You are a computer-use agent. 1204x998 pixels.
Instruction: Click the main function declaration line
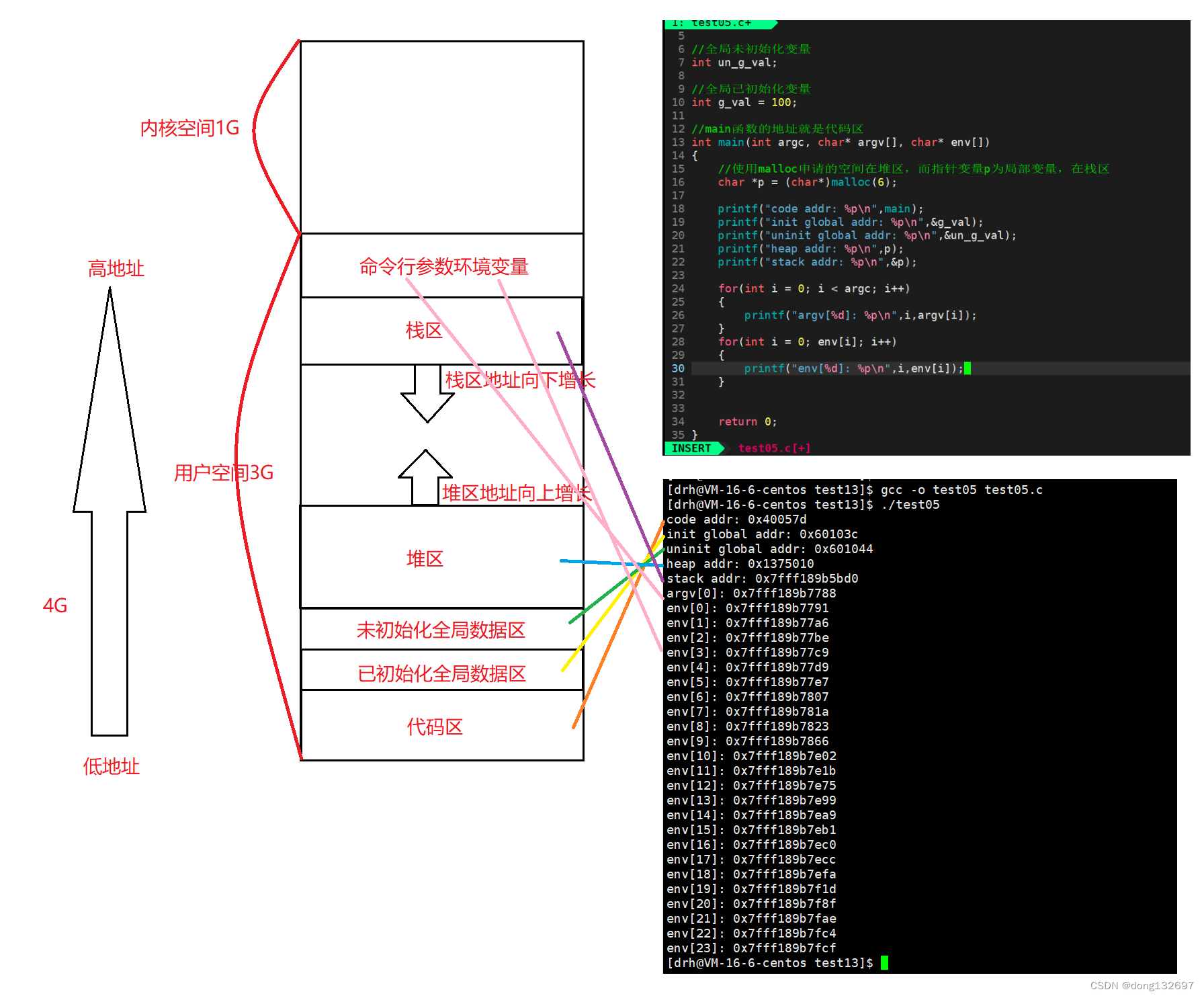click(x=840, y=142)
